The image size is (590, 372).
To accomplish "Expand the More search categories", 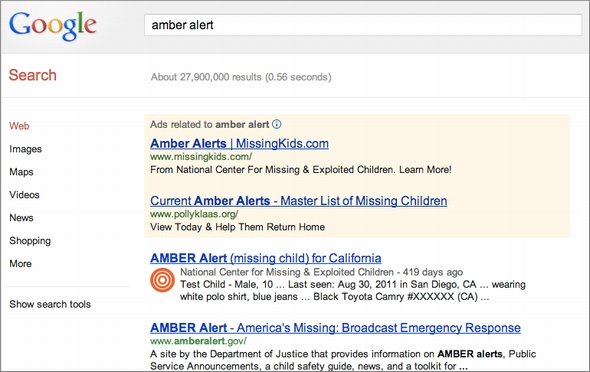I will click(21, 264).
